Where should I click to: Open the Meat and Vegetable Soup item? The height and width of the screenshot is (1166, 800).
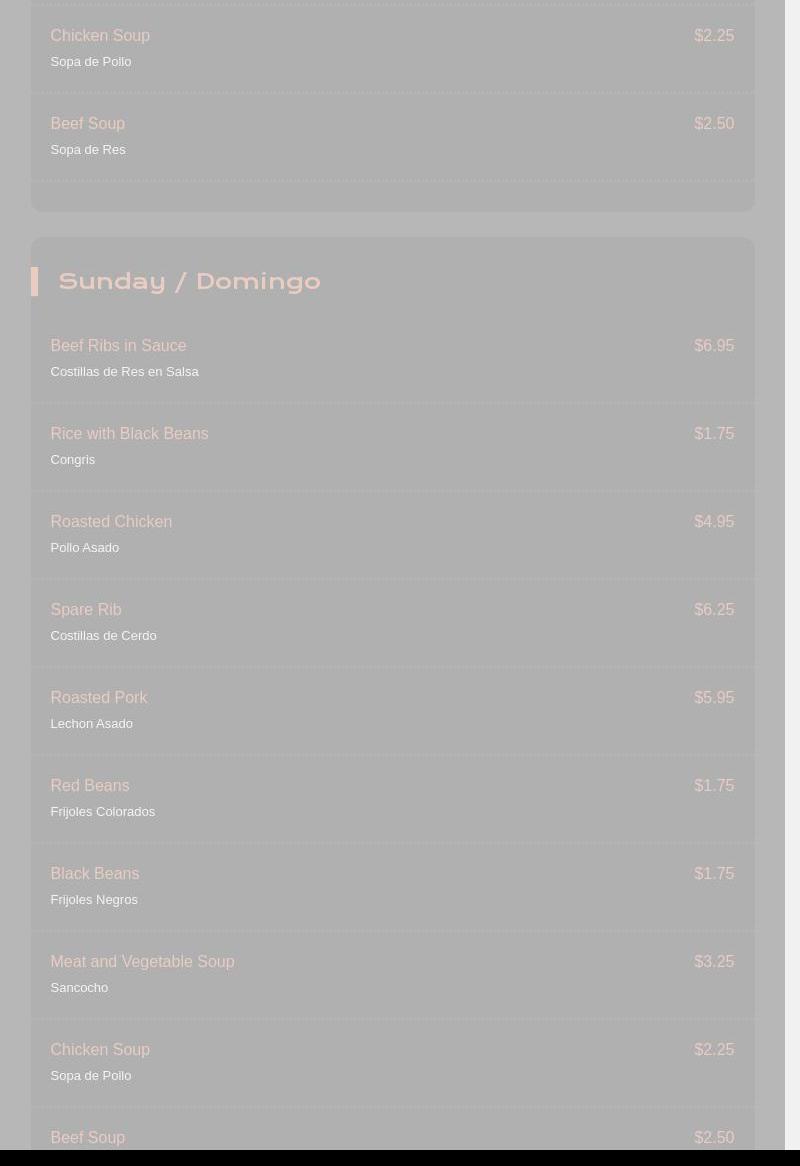142,962
